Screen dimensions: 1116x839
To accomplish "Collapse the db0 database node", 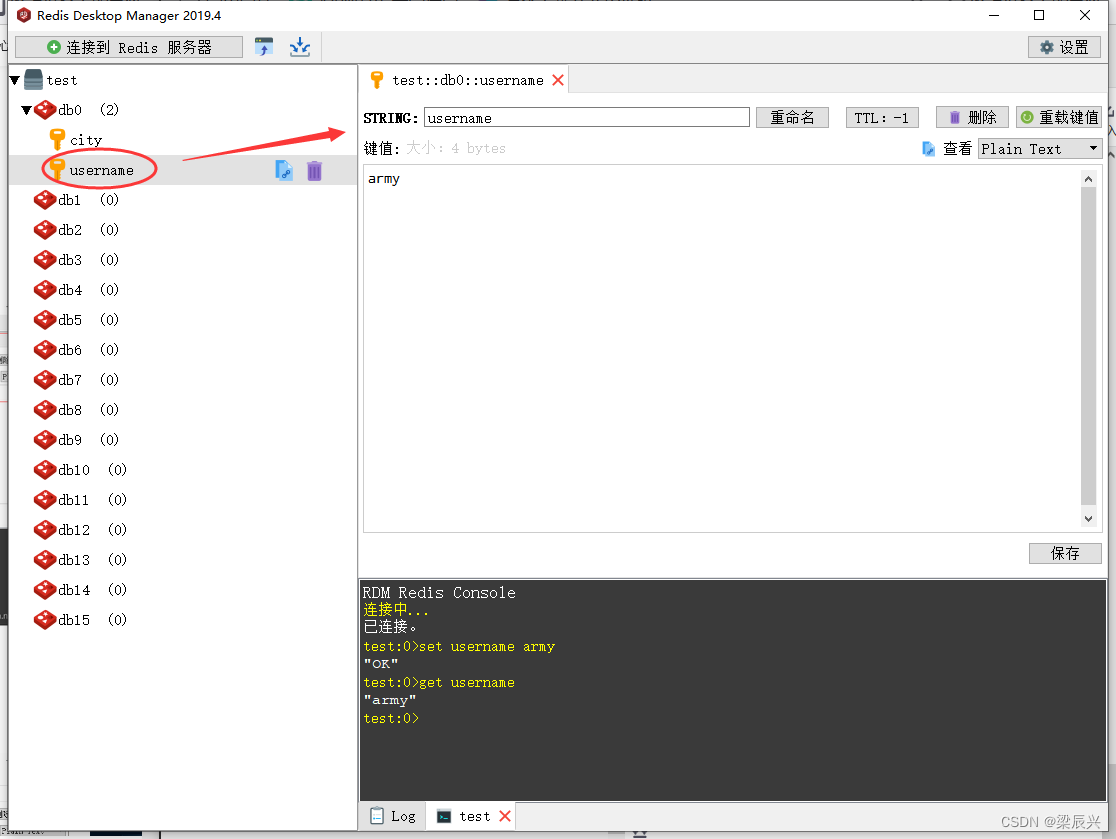I will [26, 110].
